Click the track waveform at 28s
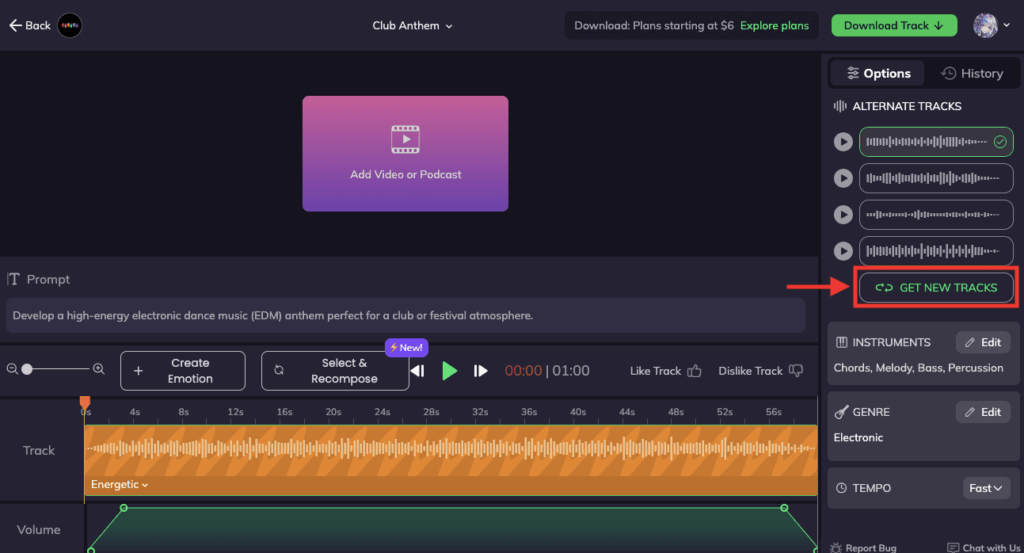This screenshot has height=553, width=1024. [x=431, y=449]
